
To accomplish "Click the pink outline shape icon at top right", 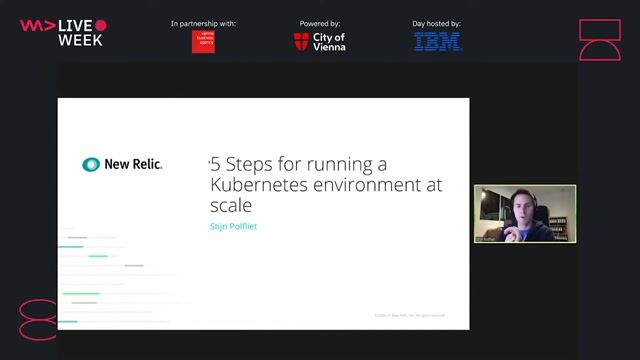I will (600, 40).
